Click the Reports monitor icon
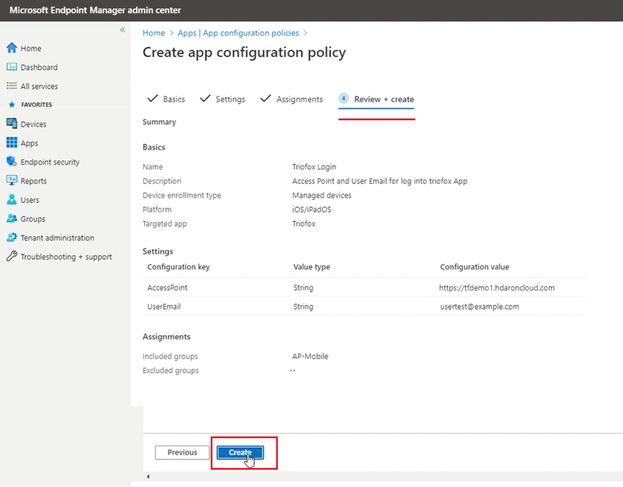The width and height of the screenshot is (623, 487). click(12, 180)
